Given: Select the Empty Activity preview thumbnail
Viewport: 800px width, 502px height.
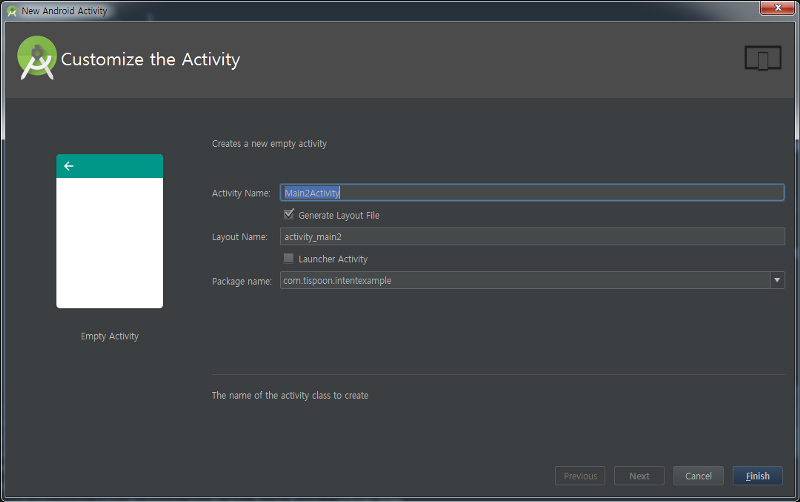Looking at the screenshot, I should pos(110,231).
